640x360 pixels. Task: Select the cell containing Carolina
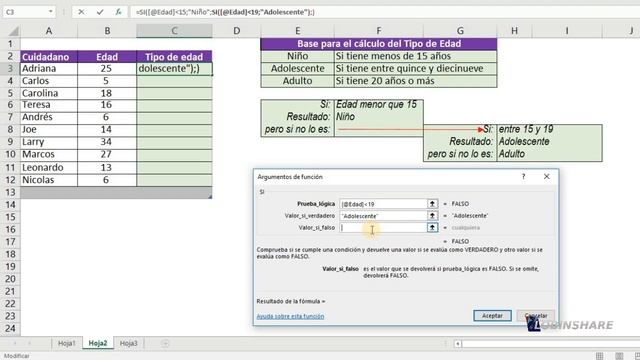click(x=49, y=93)
